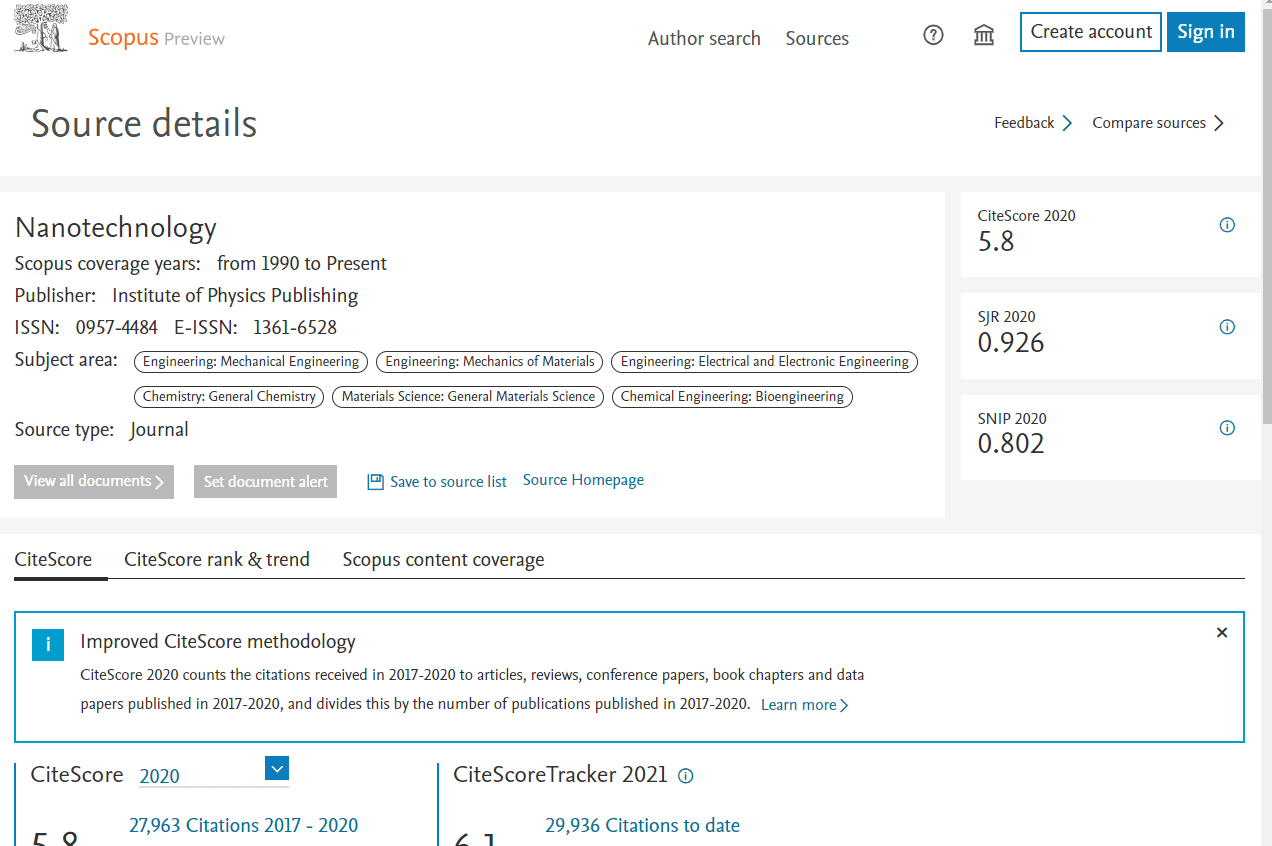Click the Source type Journal value
This screenshot has width=1272, height=846.
tap(159, 430)
